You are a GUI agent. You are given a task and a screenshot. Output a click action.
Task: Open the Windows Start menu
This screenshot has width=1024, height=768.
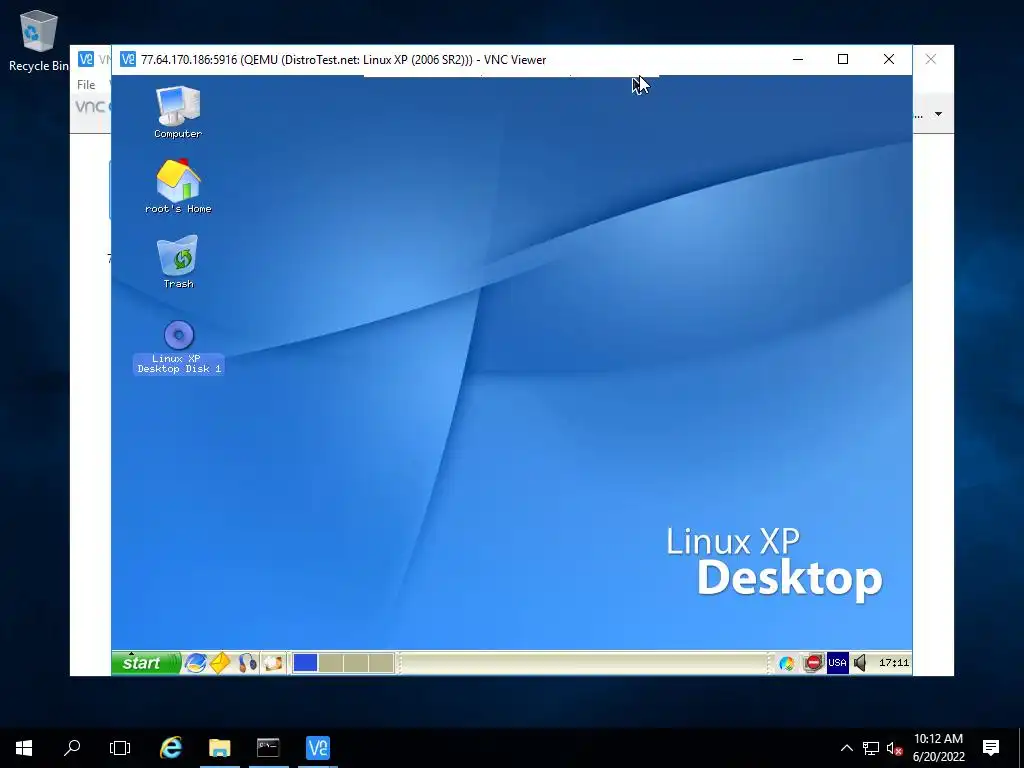(x=24, y=748)
